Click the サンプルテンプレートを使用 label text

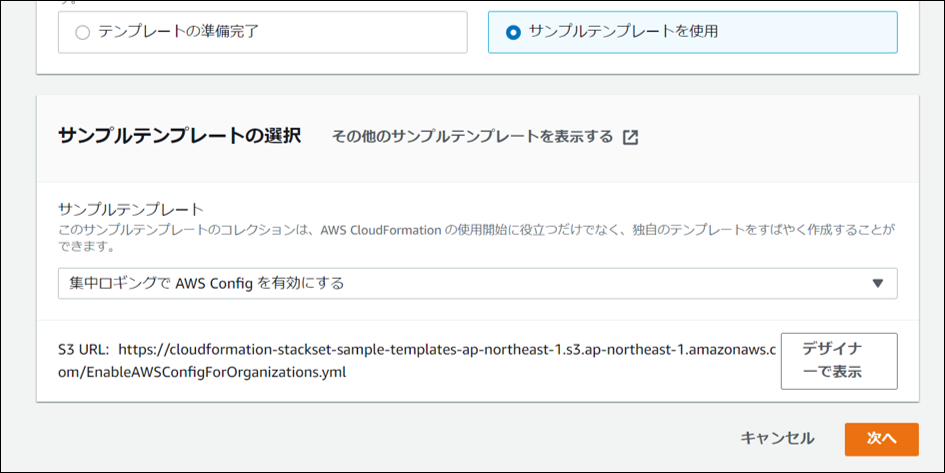pos(623,32)
